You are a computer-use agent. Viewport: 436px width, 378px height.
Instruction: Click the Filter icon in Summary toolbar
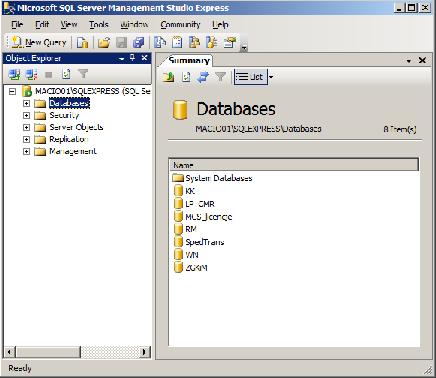click(220, 77)
